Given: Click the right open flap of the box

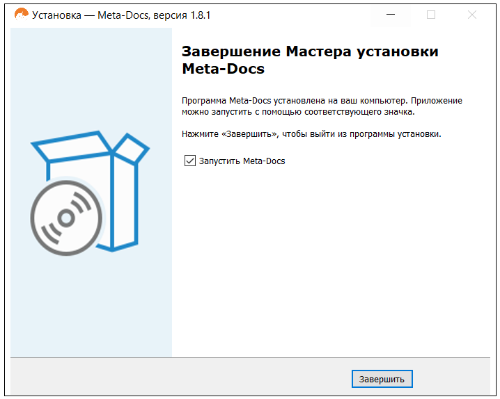Looking at the screenshot, I should coord(131,148).
